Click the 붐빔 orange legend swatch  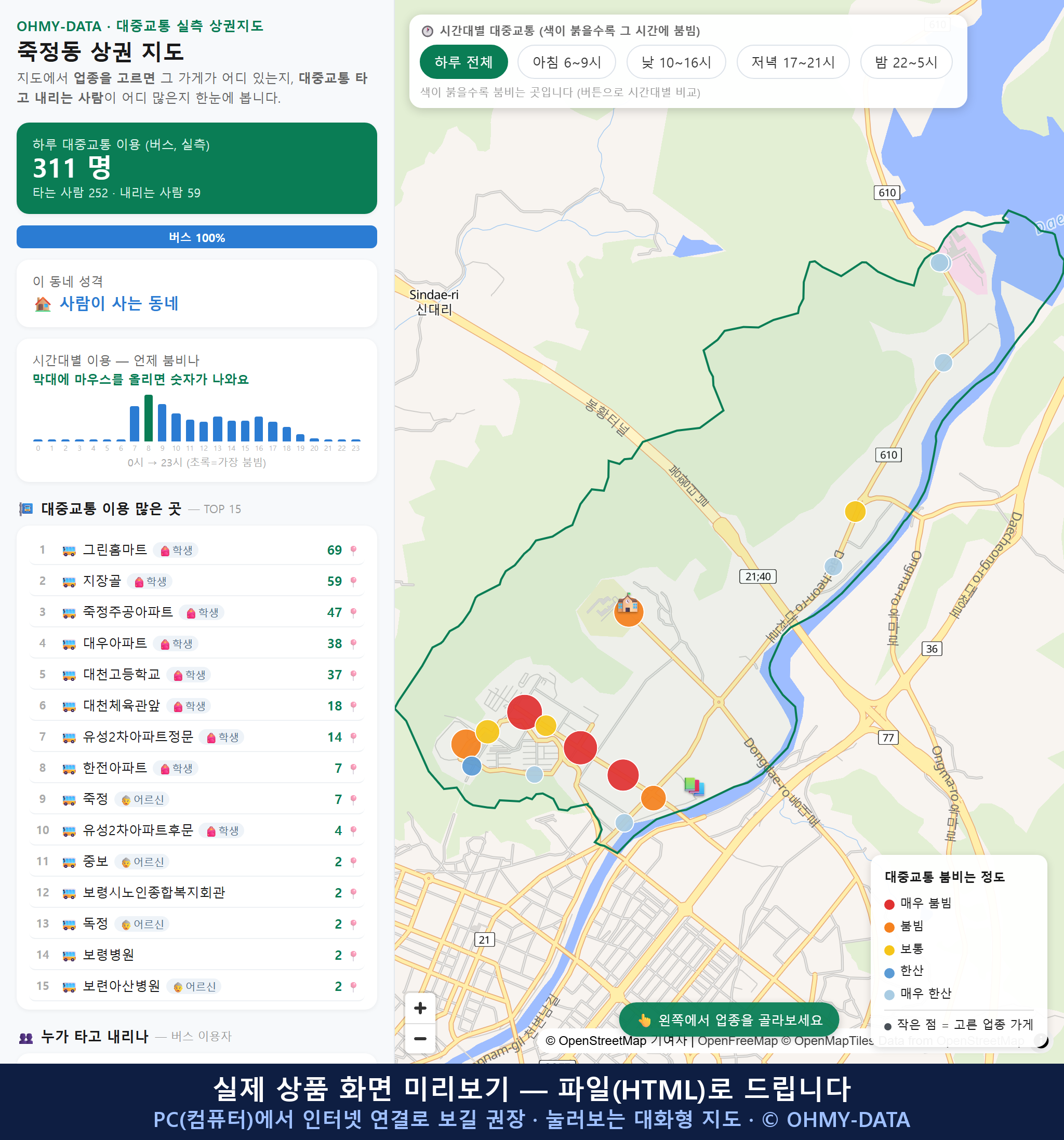[889, 927]
